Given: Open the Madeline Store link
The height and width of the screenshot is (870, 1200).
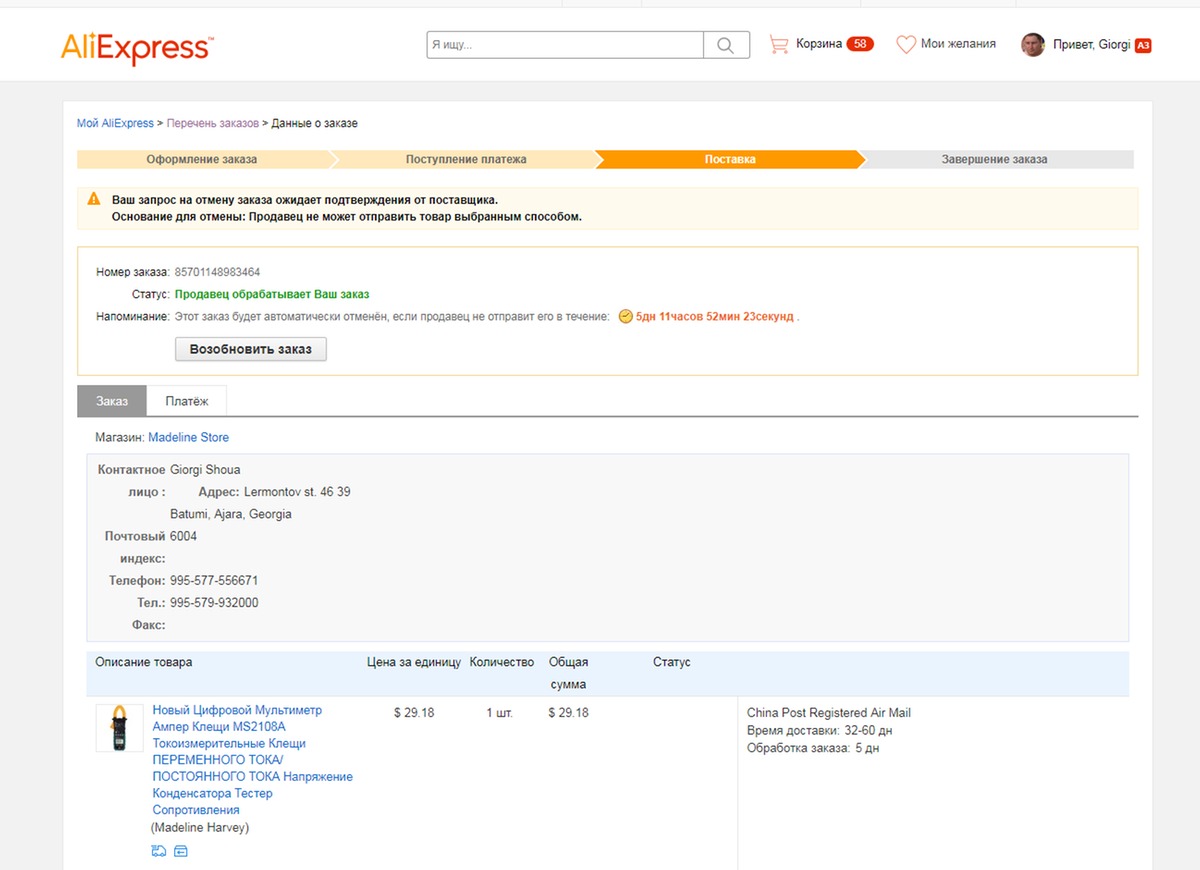Looking at the screenshot, I should click(x=188, y=437).
